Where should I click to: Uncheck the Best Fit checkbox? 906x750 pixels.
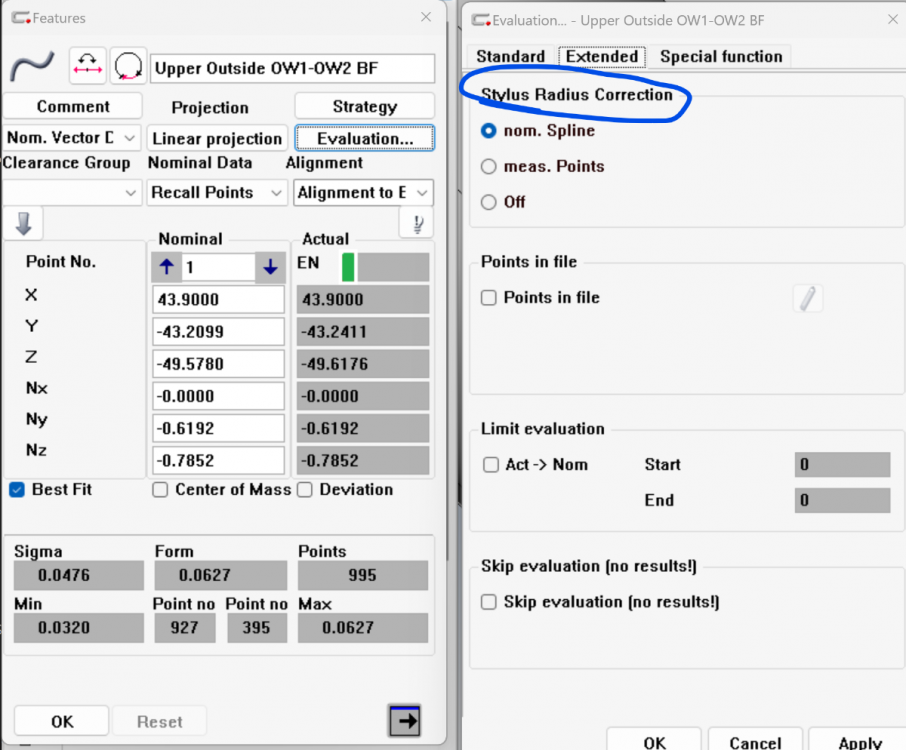click(17, 490)
